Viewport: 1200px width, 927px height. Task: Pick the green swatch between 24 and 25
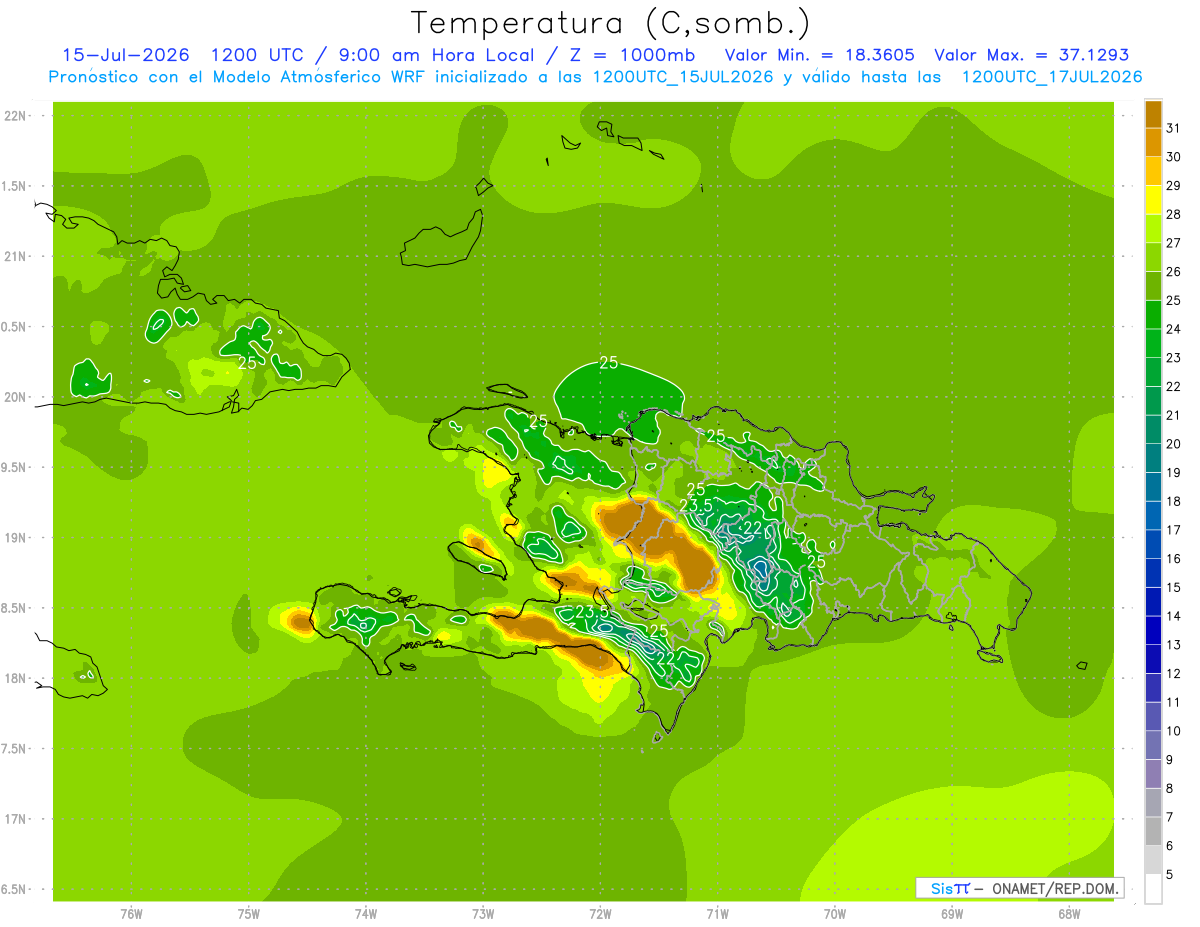click(x=1153, y=315)
